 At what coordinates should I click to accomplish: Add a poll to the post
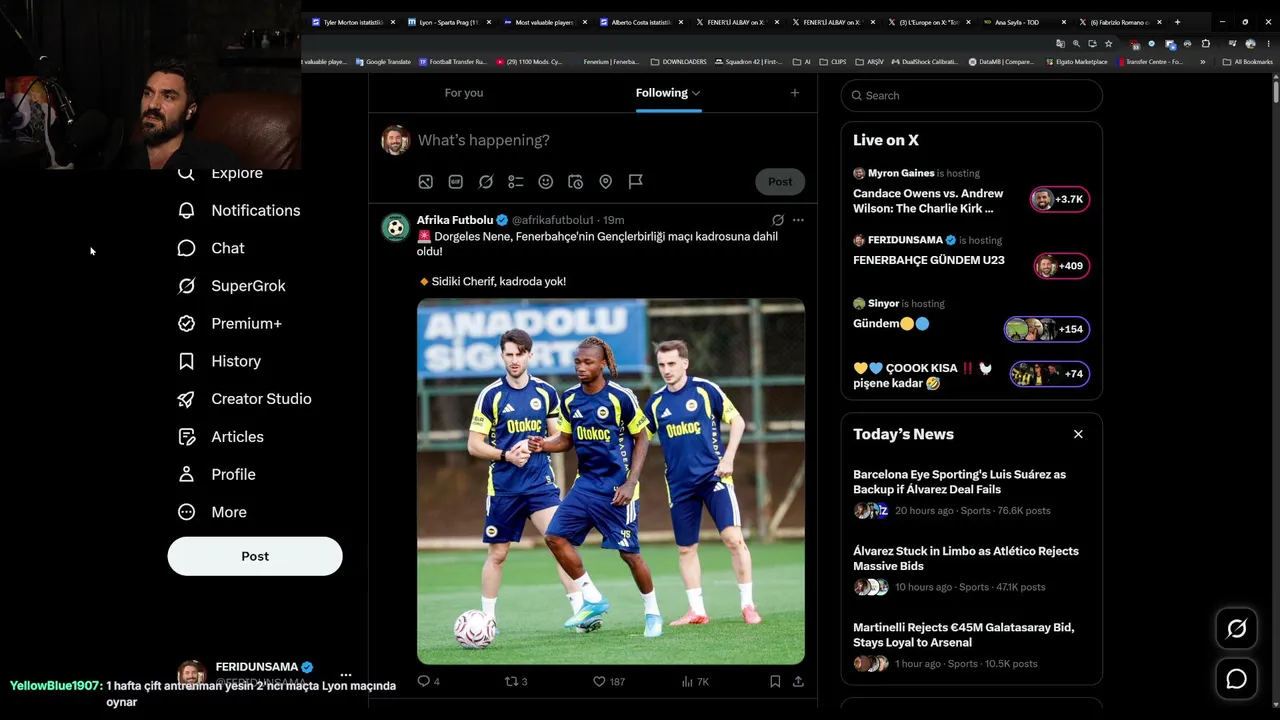pos(516,182)
